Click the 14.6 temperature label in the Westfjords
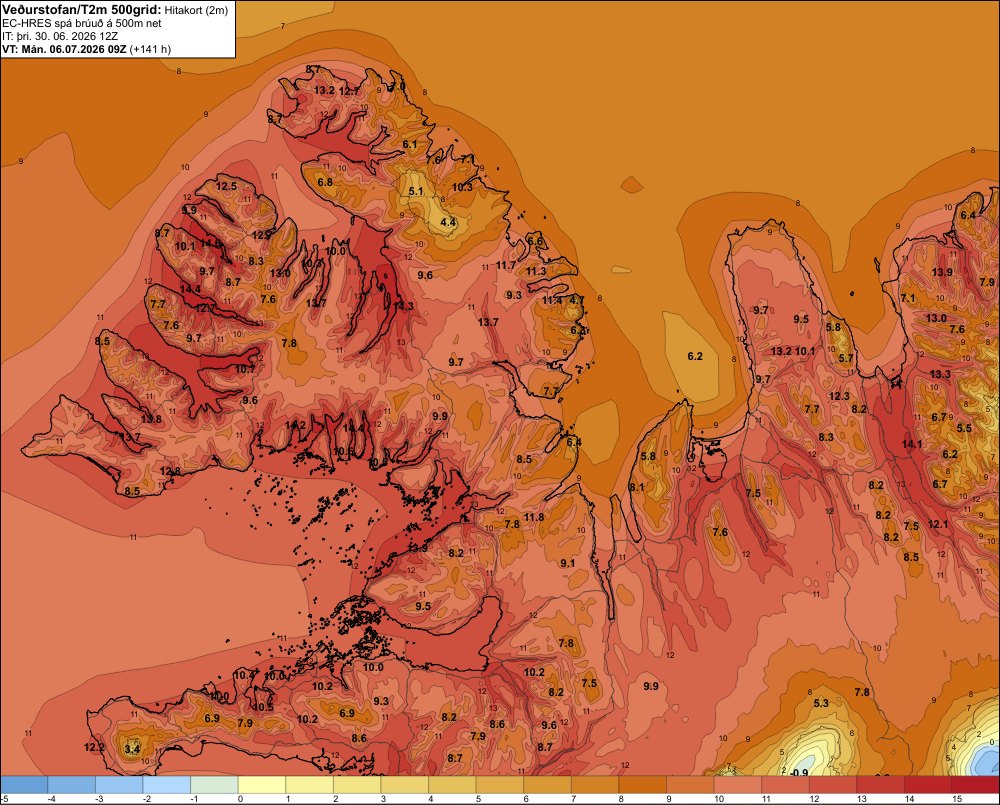The height and width of the screenshot is (805, 1000). click(x=210, y=243)
